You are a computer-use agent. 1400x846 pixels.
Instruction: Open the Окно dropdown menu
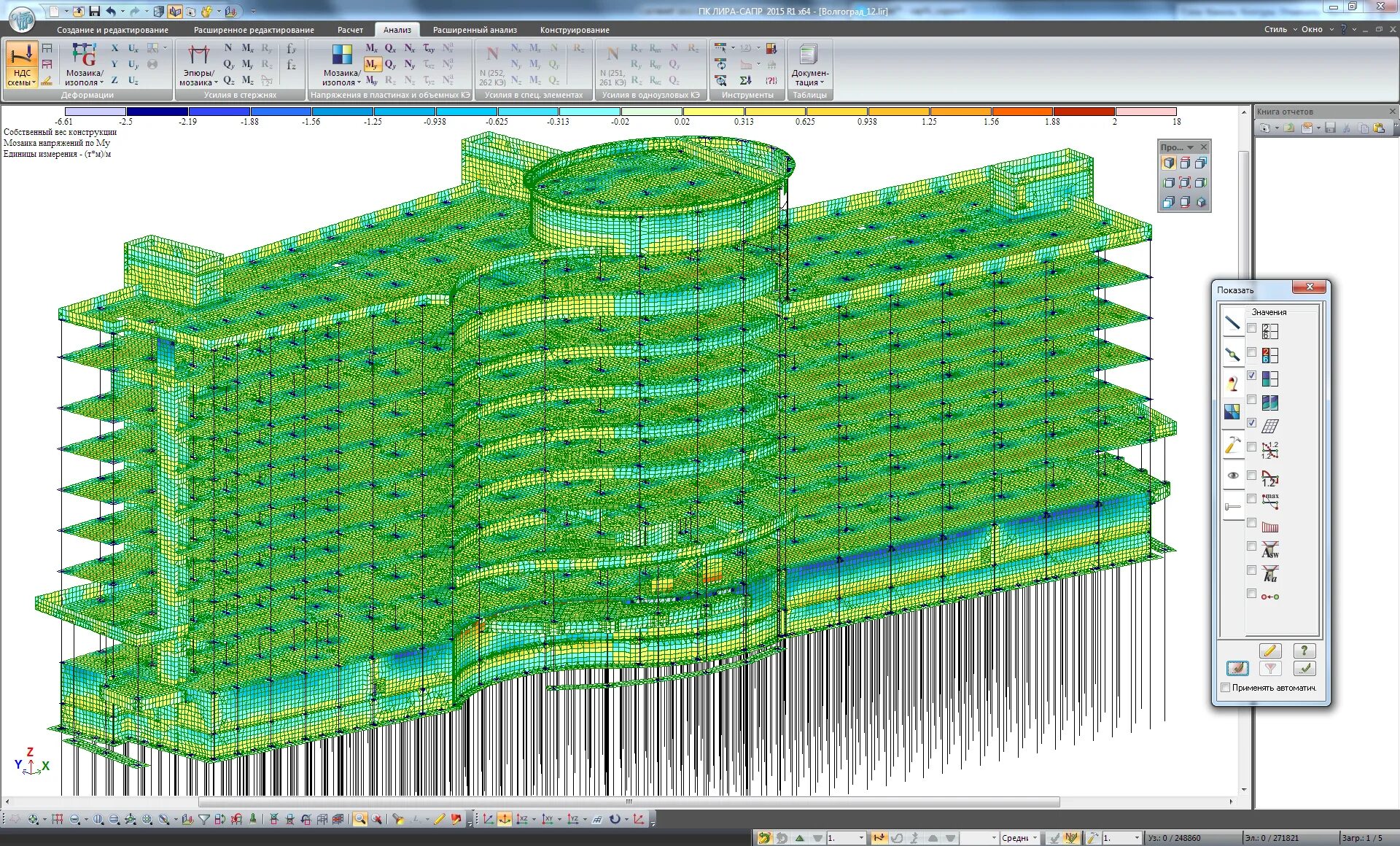[x=1317, y=29]
